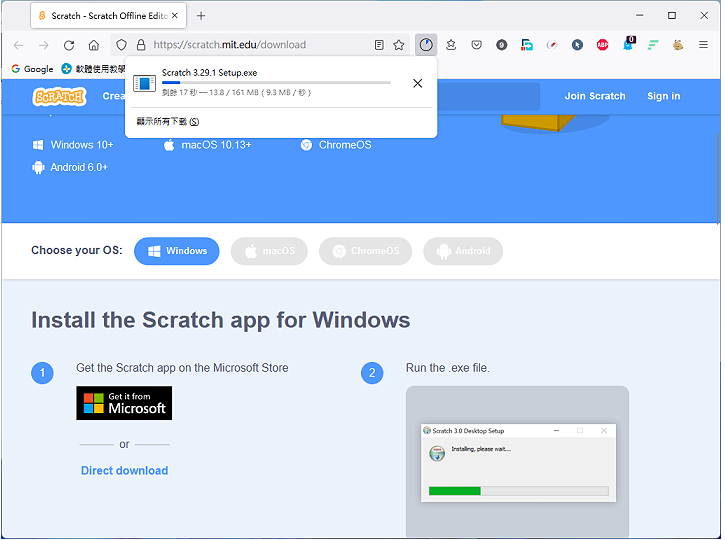Click the bookmarks toolbar star-tray icon
This screenshot has height=540, width=725.
point(451,45)
